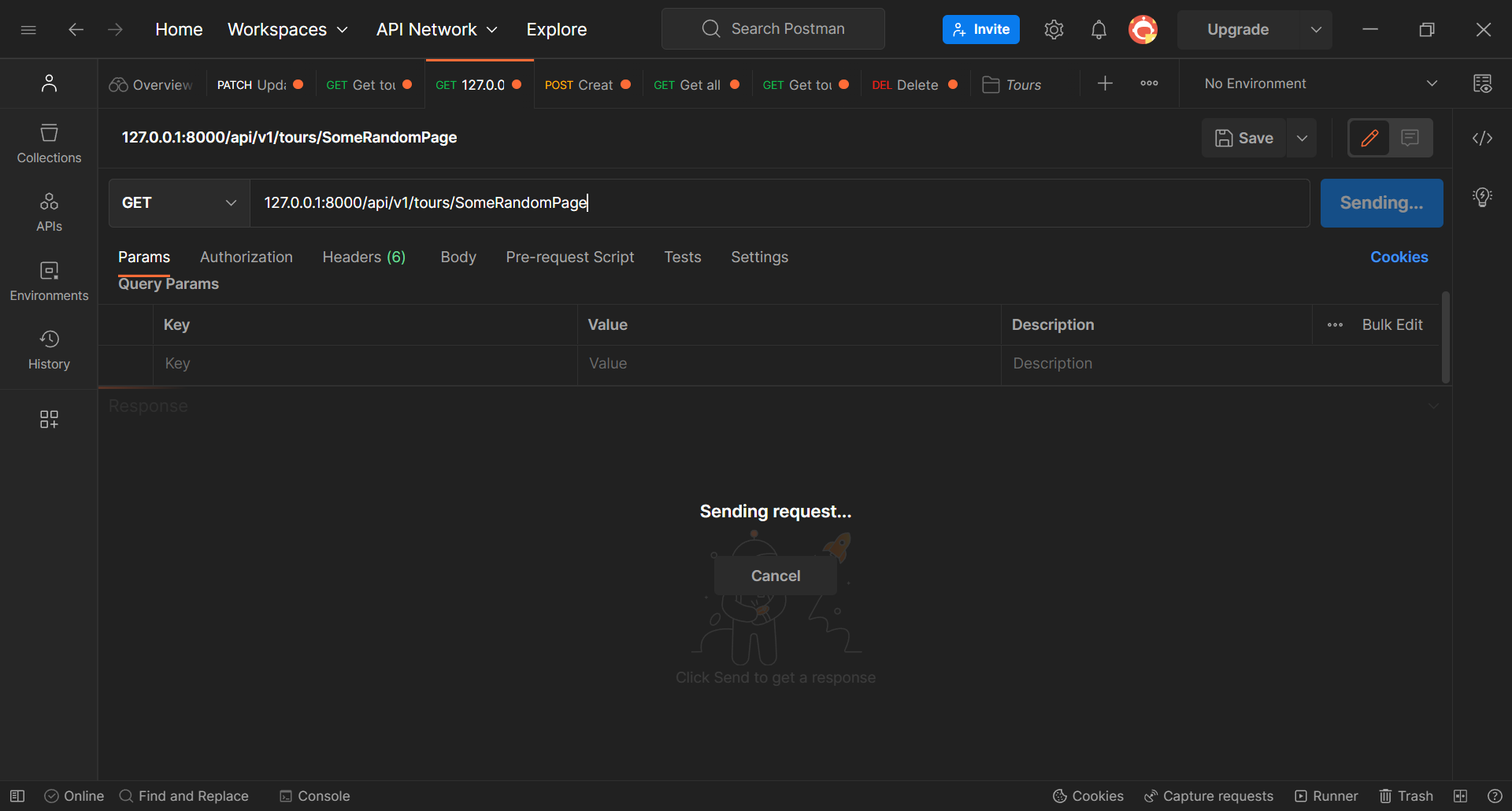Open Explore
Viewport: 1512px width, 811px height.
557,30
